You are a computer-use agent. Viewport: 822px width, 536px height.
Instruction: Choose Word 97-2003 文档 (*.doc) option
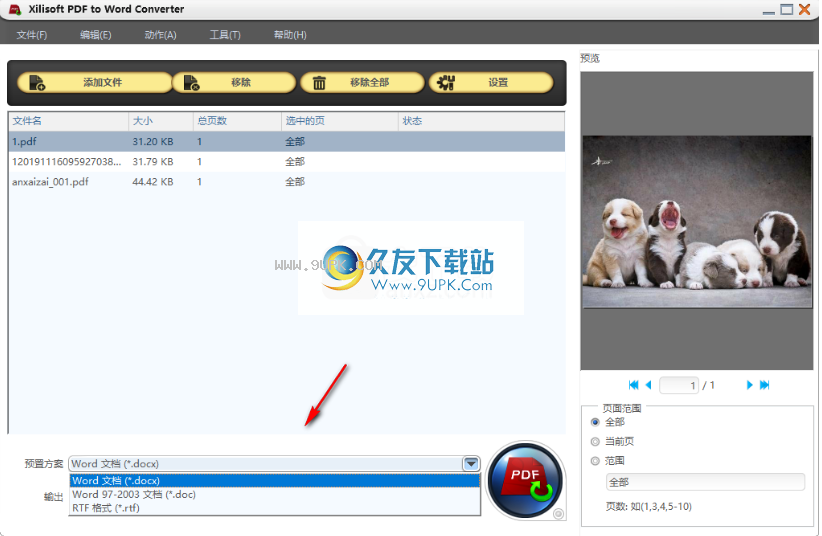coord(275,494)
